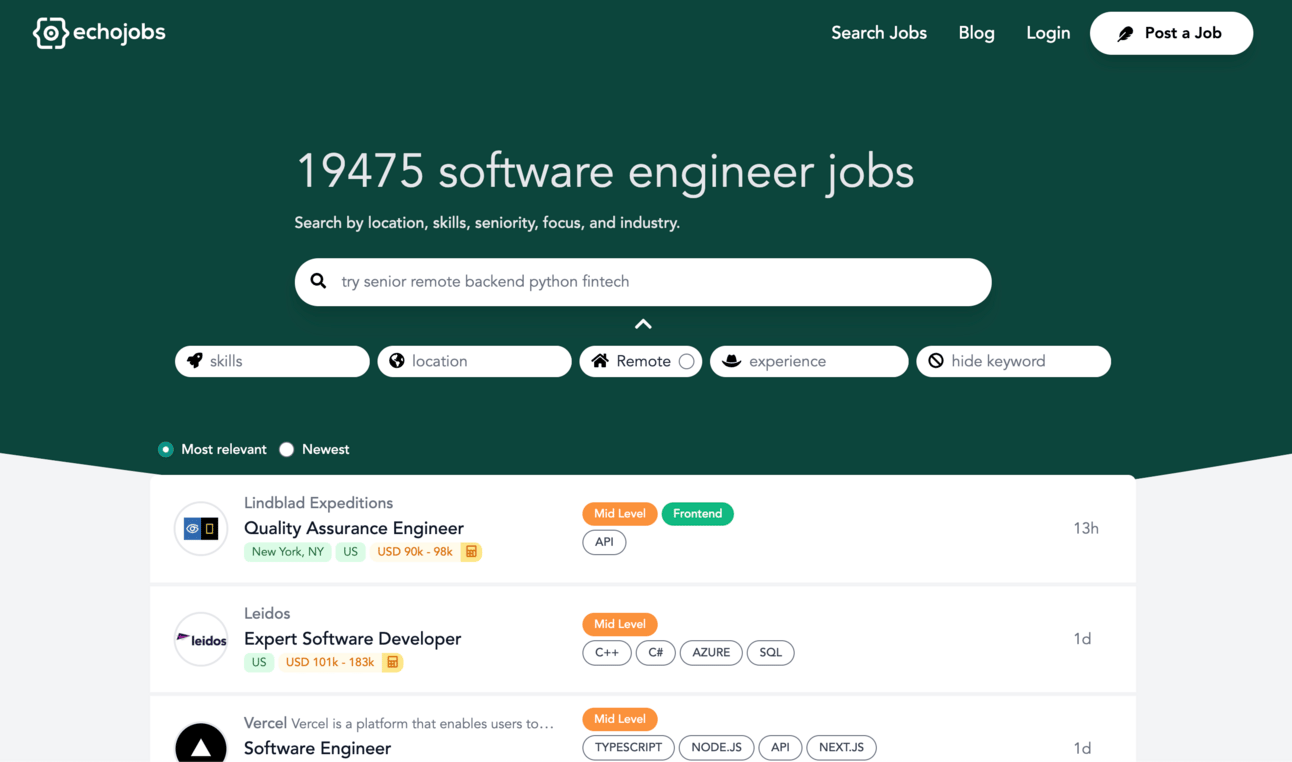
Task: Click the New York, NY location tag
Action: [288, 552]
